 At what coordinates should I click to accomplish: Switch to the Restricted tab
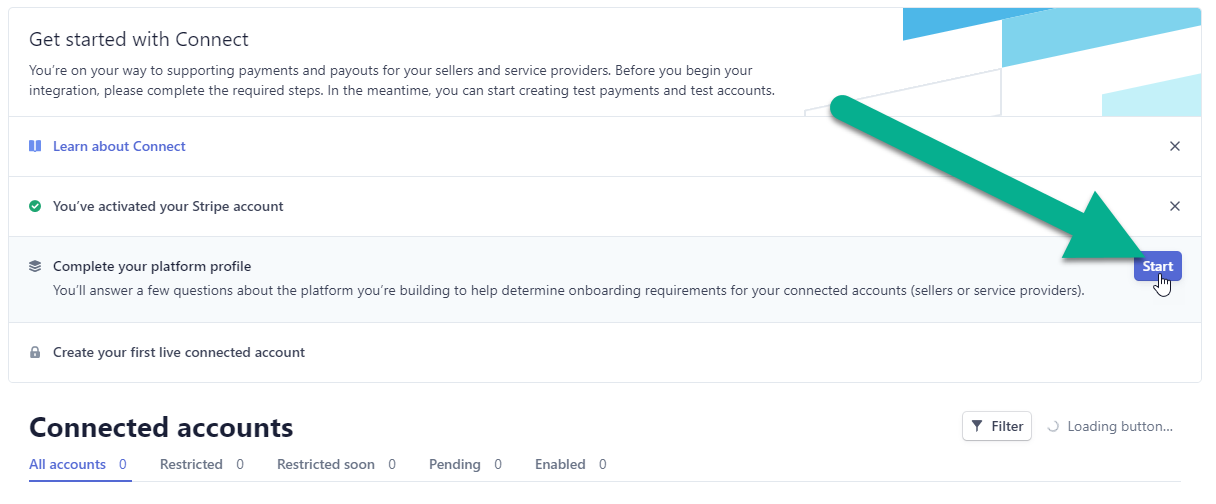(x=202, y=464)
